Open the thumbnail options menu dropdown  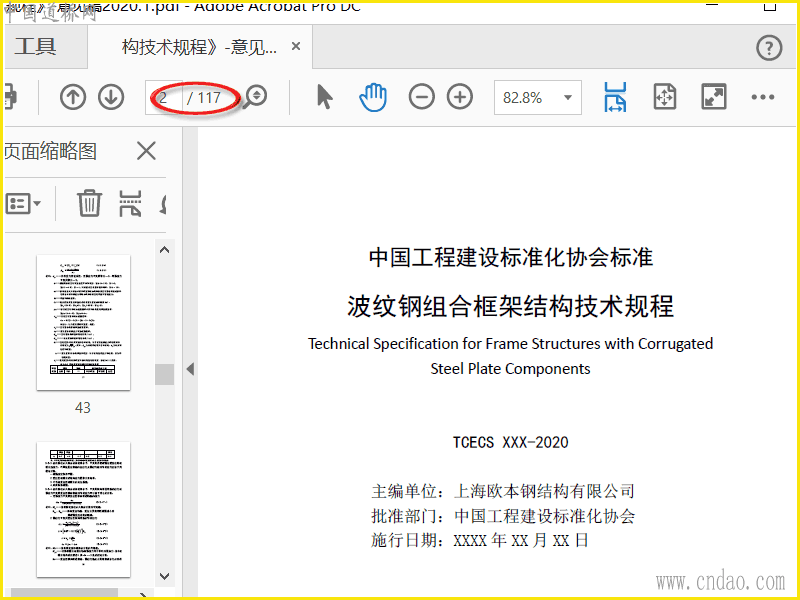point(23,204)
